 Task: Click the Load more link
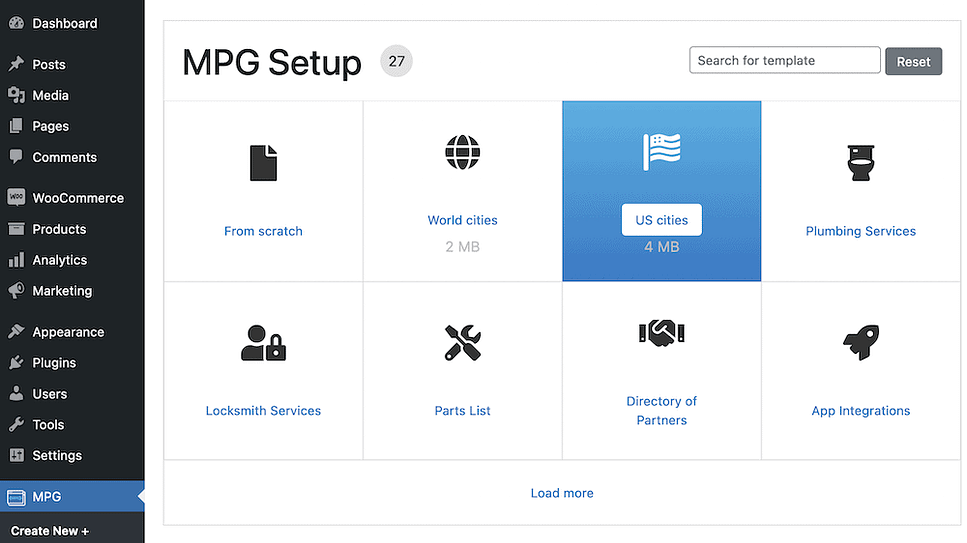[562, 493]
